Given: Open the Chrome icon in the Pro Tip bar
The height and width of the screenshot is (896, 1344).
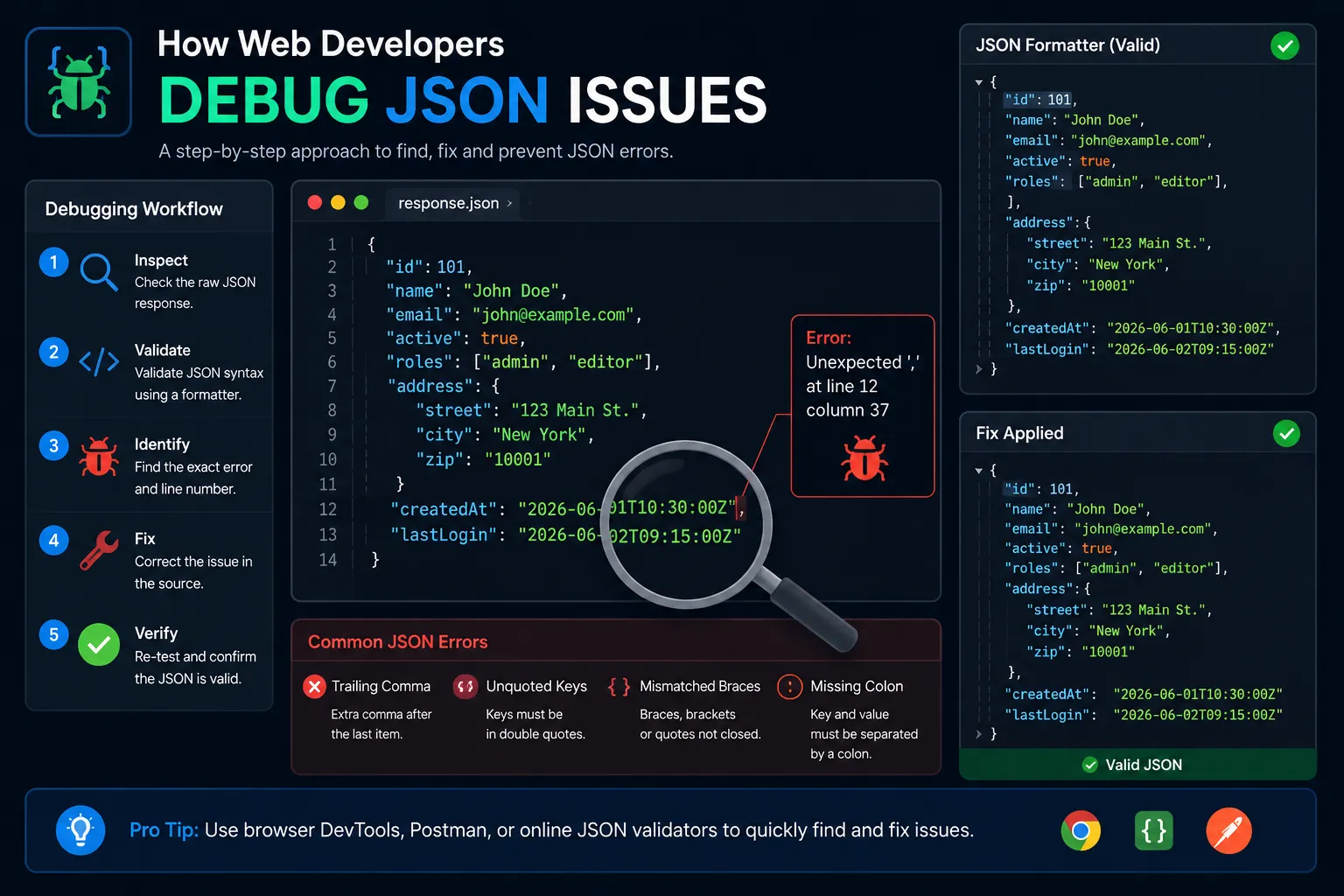Looking at the screenshot, I should [1081, 830].
